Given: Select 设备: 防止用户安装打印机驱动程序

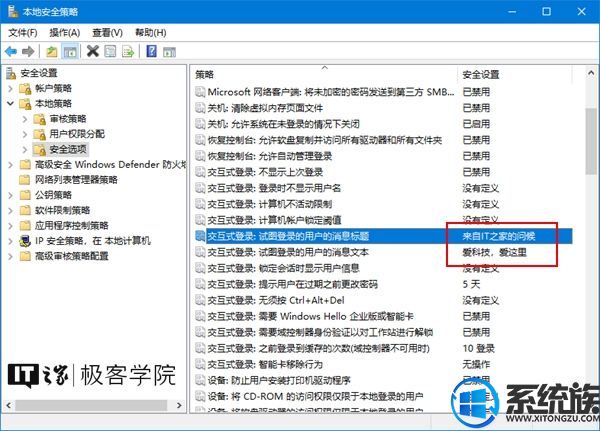Looking at the screenshot, I should click(383, 380).
